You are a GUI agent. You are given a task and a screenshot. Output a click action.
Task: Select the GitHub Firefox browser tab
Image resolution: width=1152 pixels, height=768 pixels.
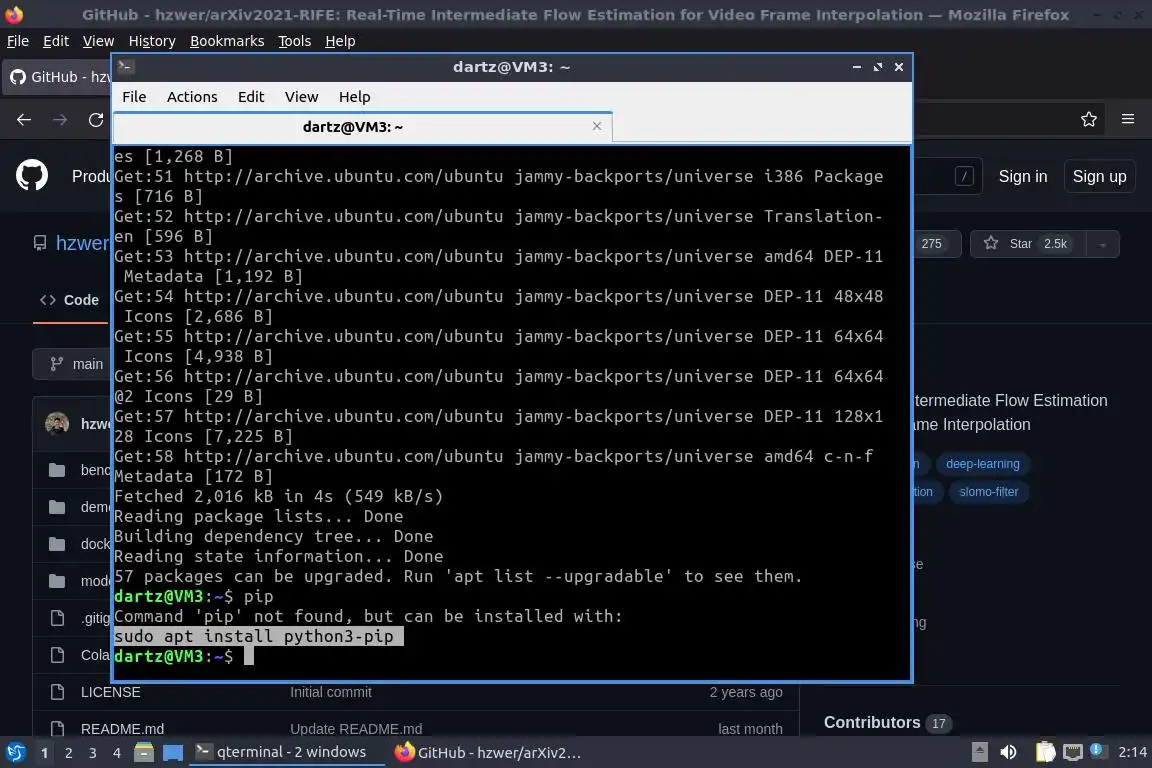tap(59, 76)
